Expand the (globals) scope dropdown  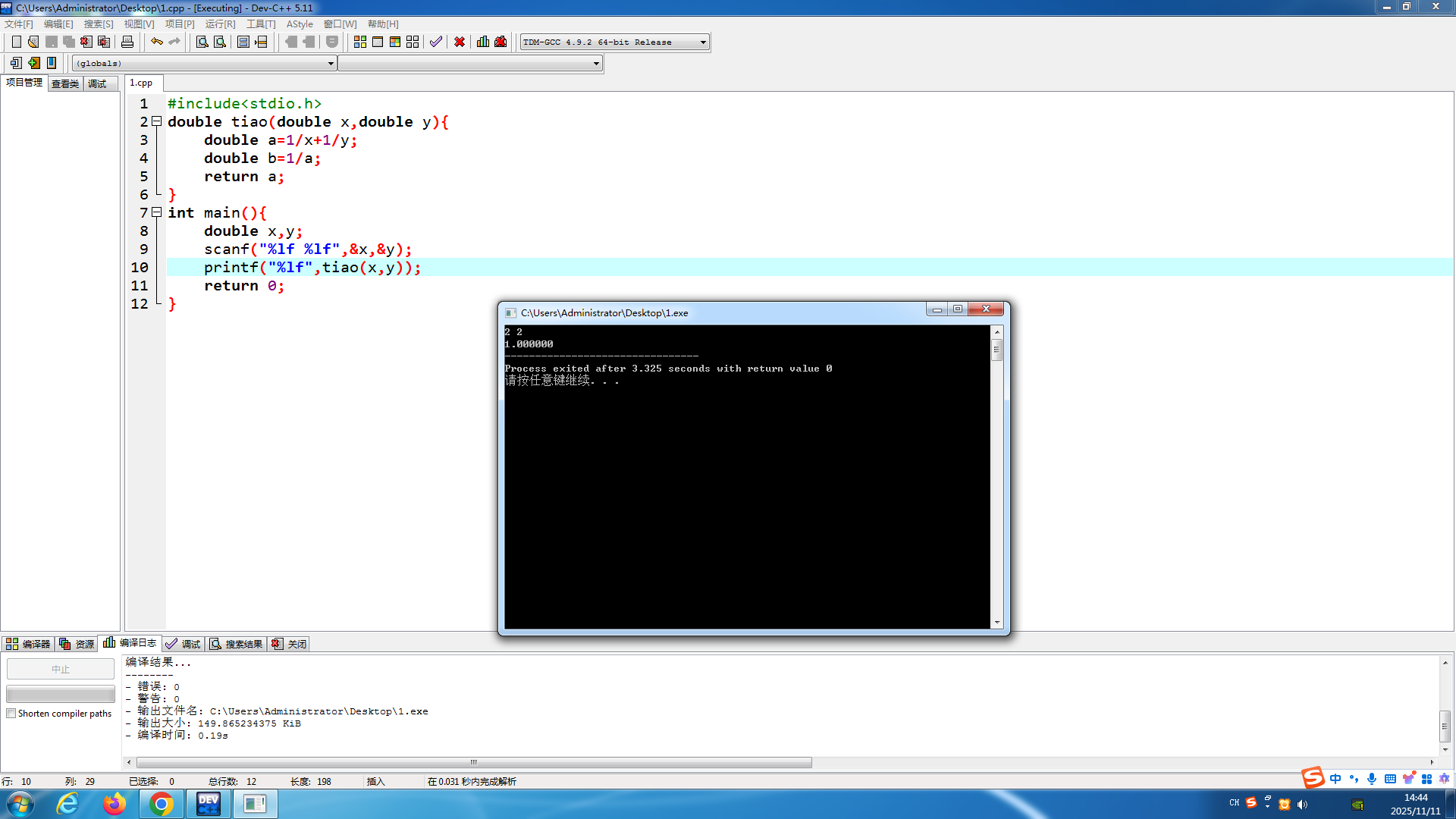click(331, 64)
